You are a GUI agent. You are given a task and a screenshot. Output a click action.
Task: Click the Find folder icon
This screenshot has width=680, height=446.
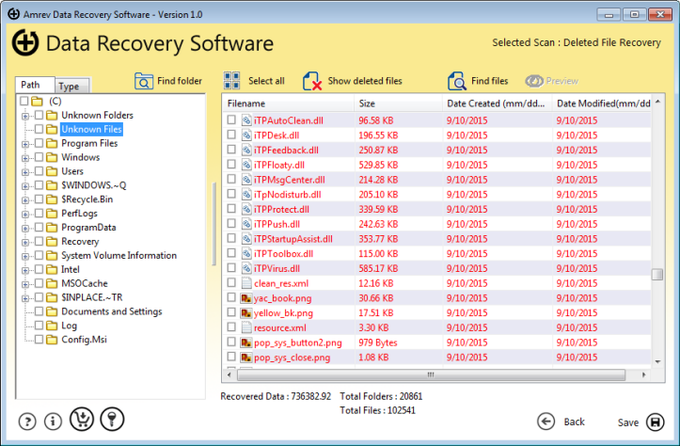click(144, 81)
